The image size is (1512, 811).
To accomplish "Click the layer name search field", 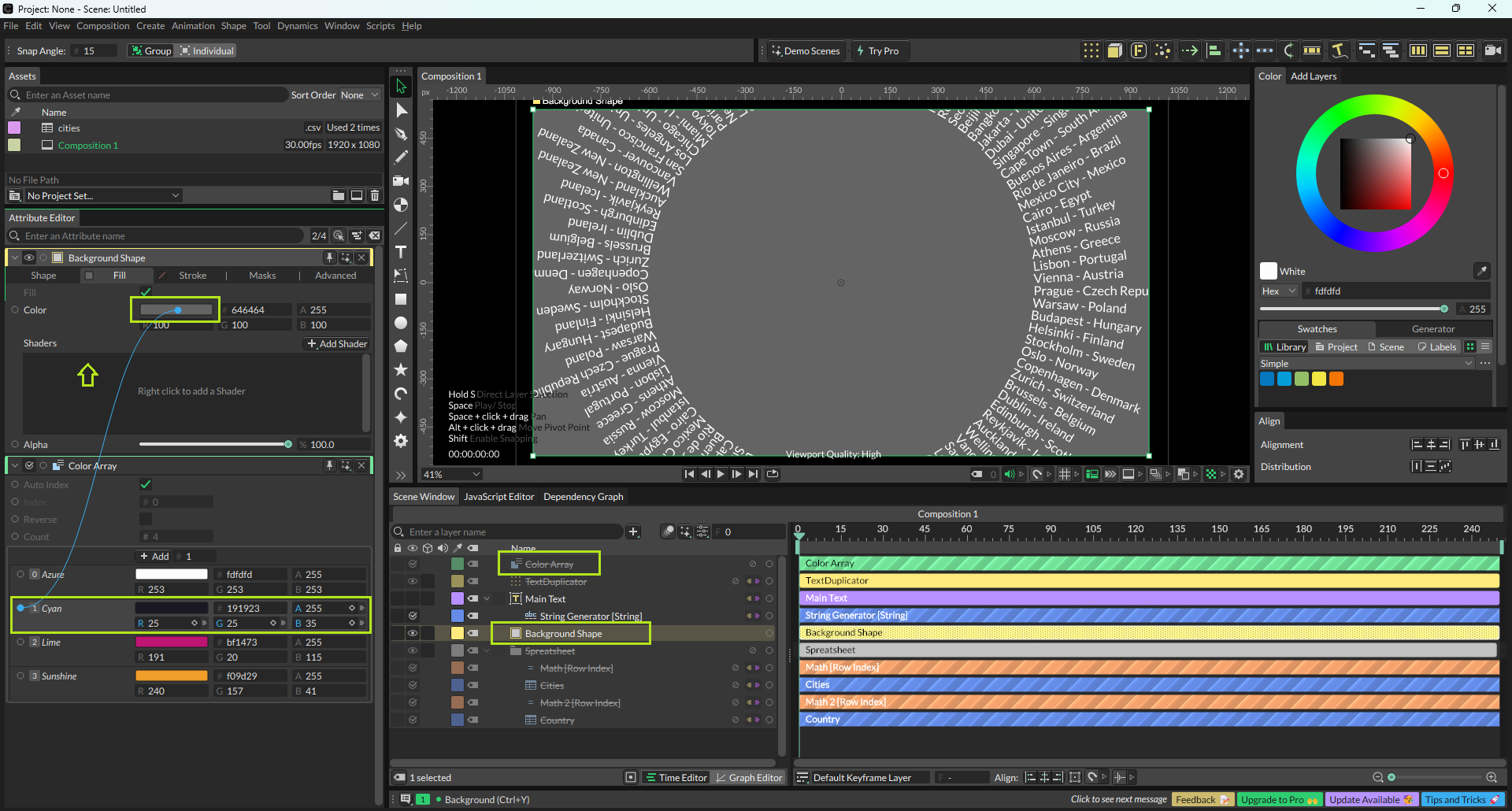I will [512, 532].
